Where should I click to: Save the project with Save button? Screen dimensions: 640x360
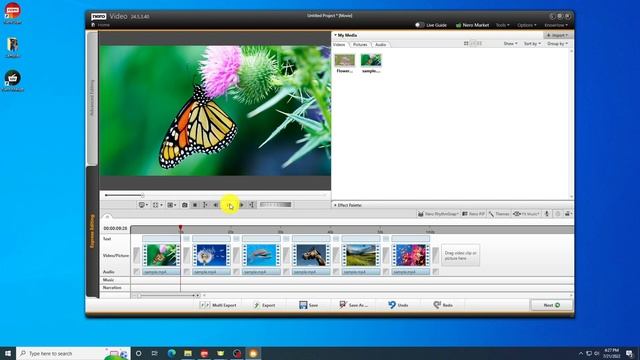[x=309, y=305]
